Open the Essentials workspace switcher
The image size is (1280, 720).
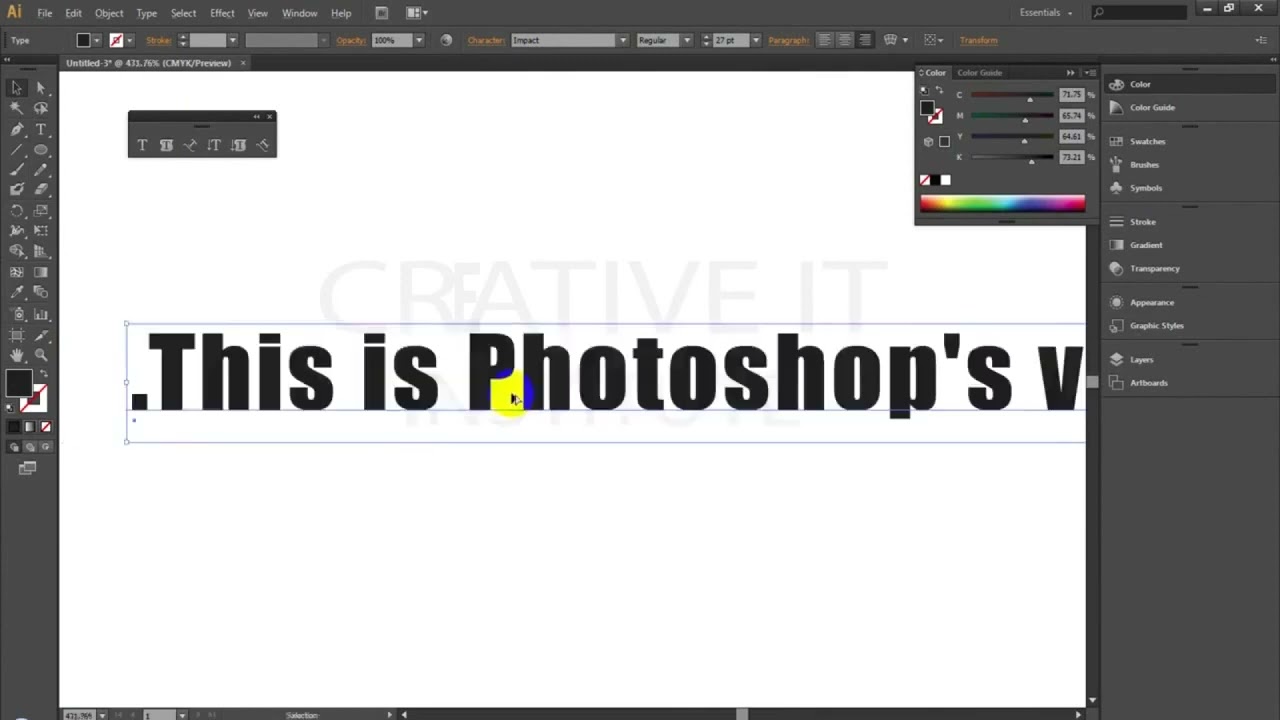pyautogui.click(x=1046, y=13)
